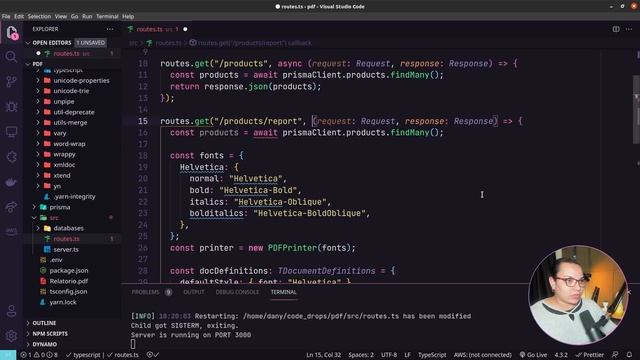Open .yarn-integrity file
This screenshot has width=640, height=360.
click(74, 196)
